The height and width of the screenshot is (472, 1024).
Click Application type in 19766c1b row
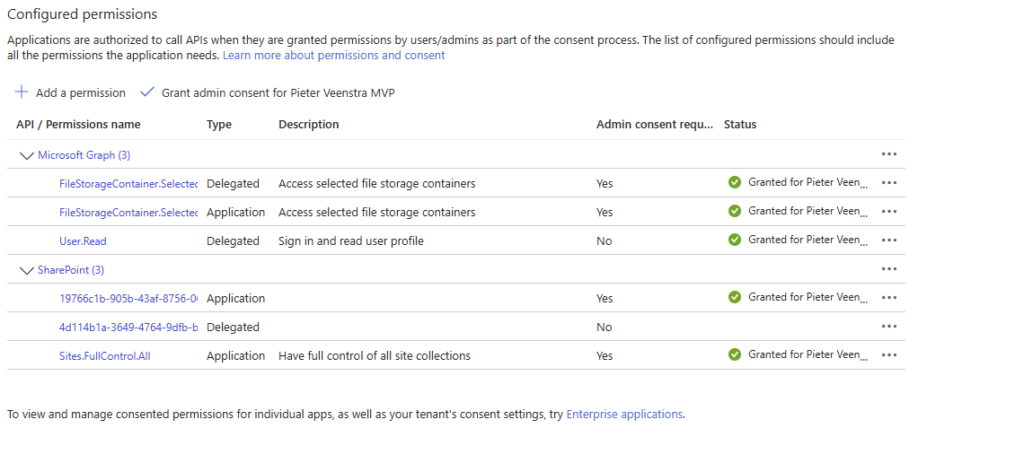click(x=236, y=299)
